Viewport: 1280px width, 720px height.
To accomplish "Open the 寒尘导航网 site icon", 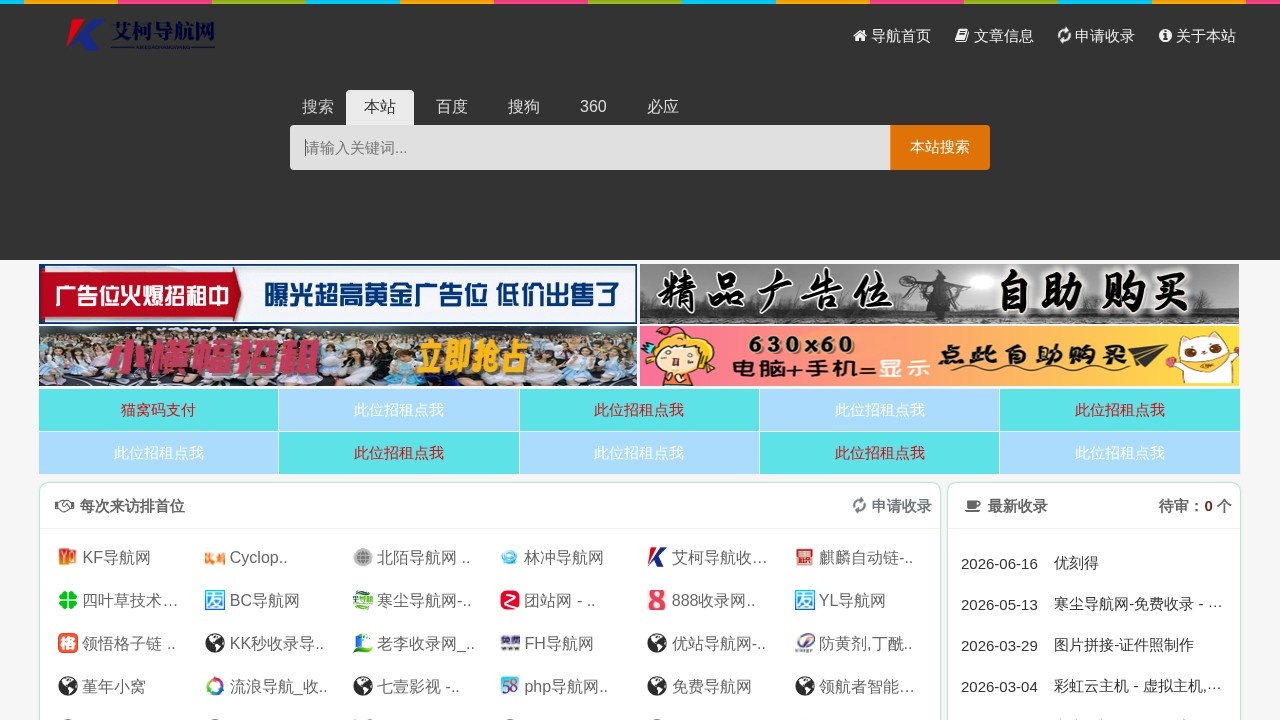I will (x=363, y=600).
